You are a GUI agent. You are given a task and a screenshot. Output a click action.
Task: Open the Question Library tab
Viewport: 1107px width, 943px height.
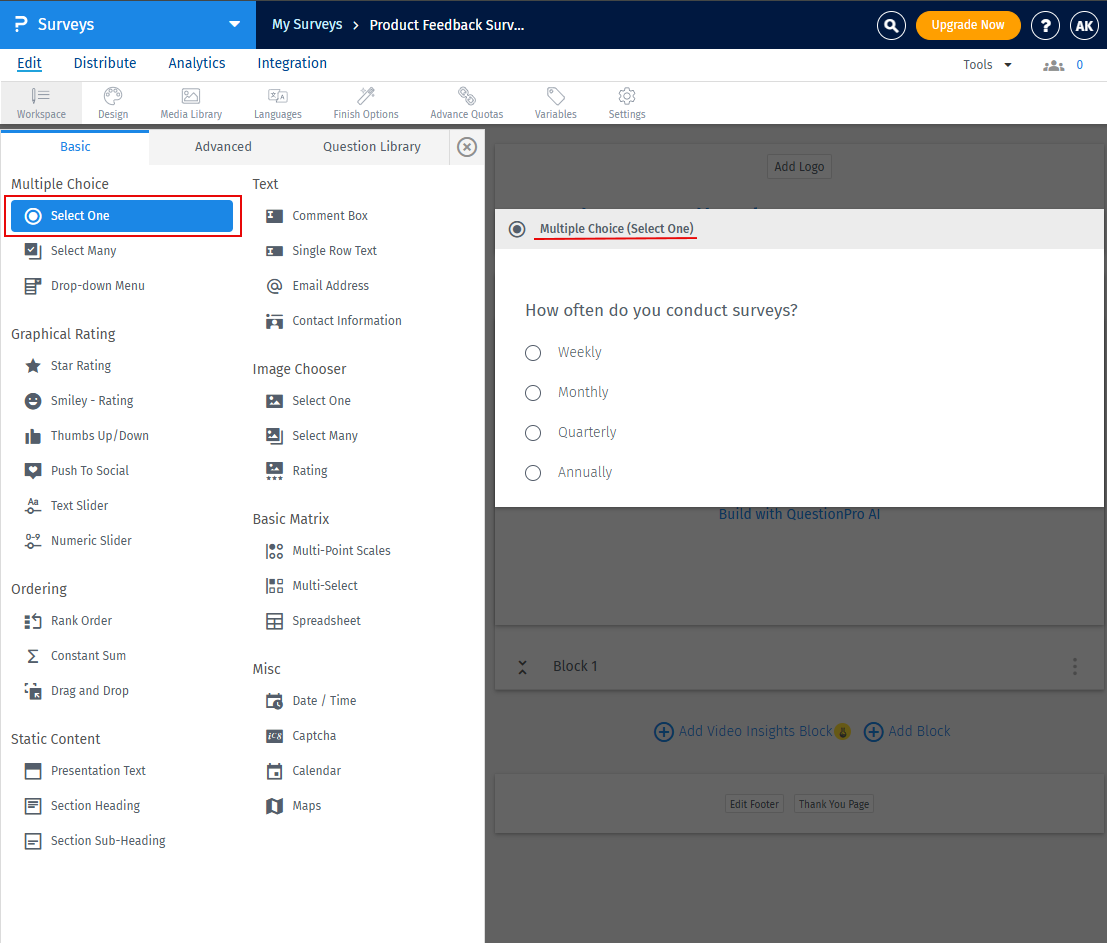[x=371, y=147]
